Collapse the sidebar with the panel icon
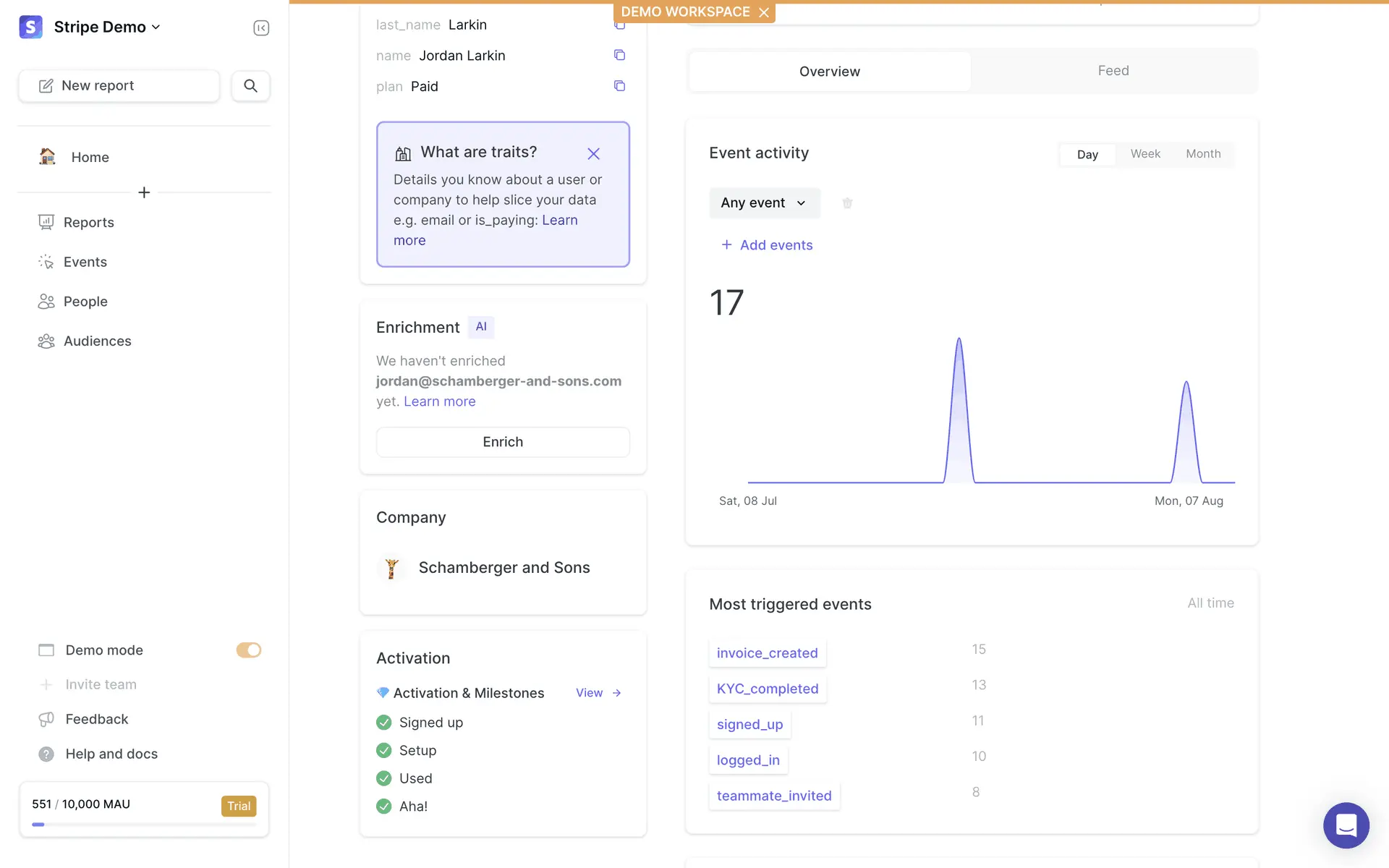This screenshot has height=868, width=1389. click(x=261, y=27)
